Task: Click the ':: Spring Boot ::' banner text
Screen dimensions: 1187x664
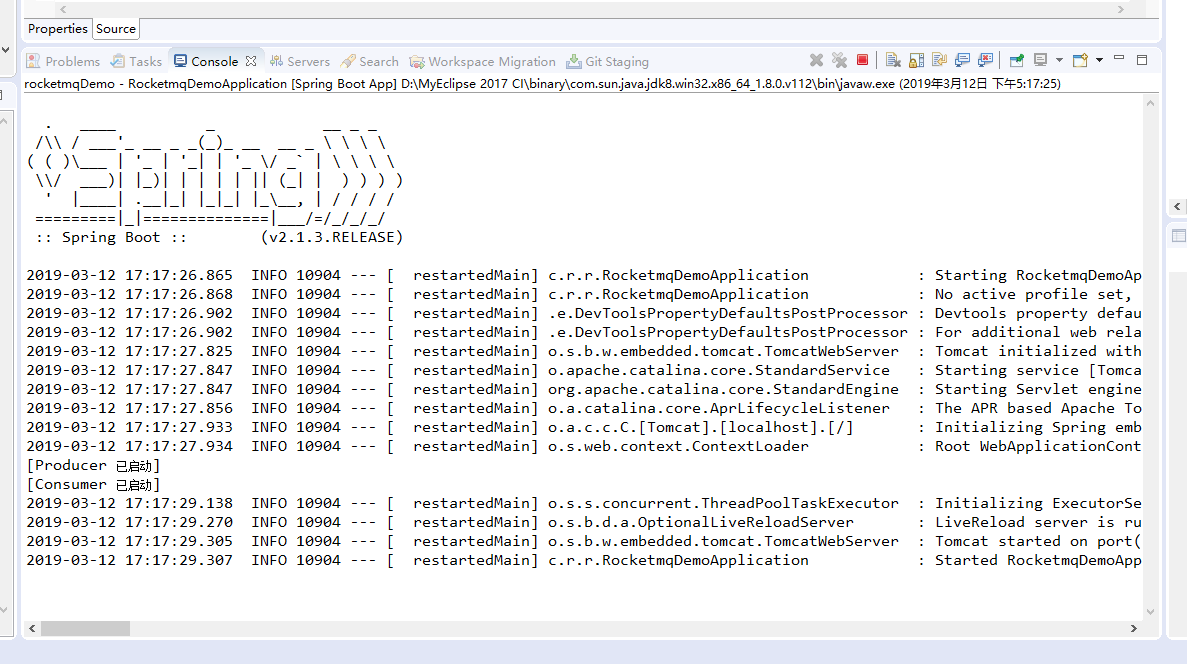Action: point(111,238)
